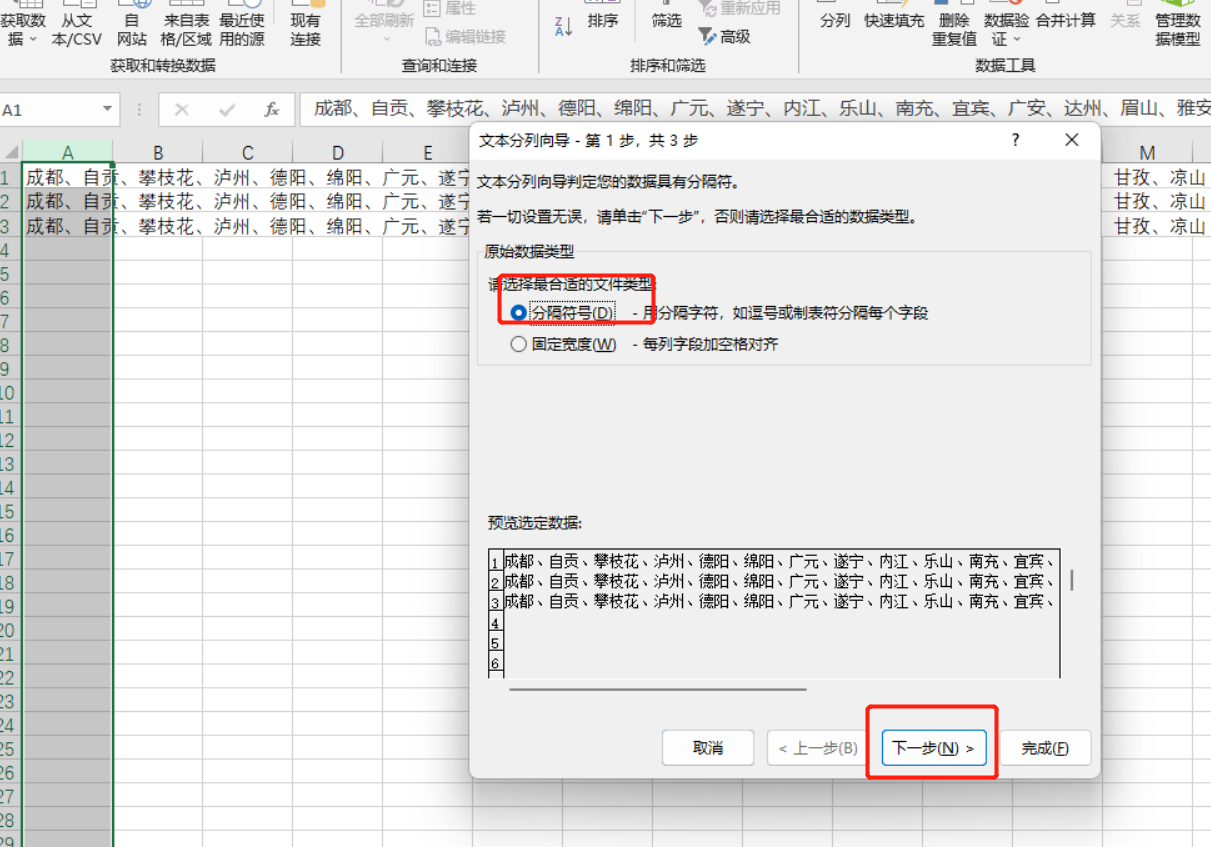
Task: Click 现有连接 button
Action: pos(305,24)
